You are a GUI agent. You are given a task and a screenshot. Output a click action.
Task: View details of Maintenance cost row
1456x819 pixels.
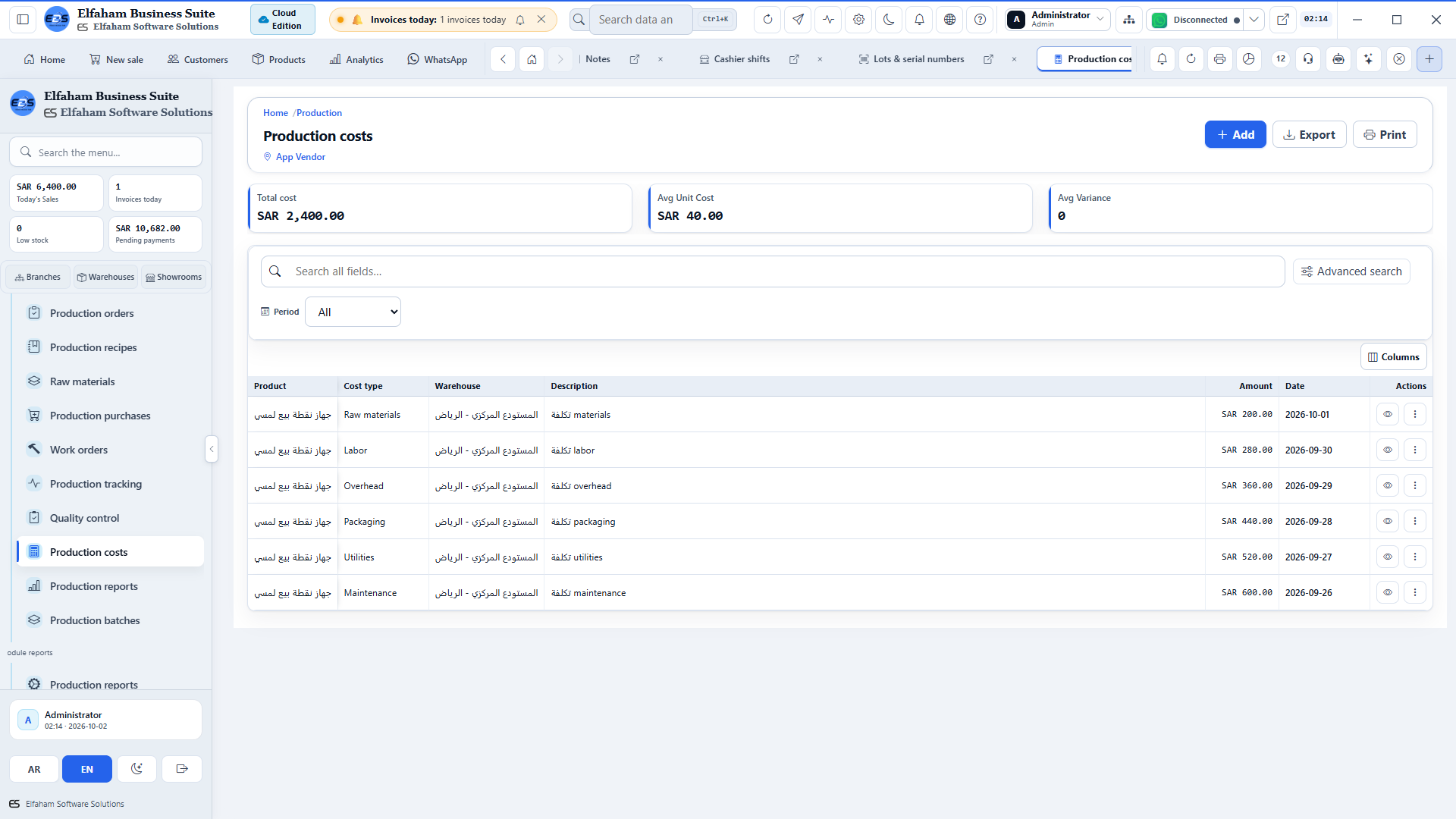pyautogui.click(x=1388, y=593)
